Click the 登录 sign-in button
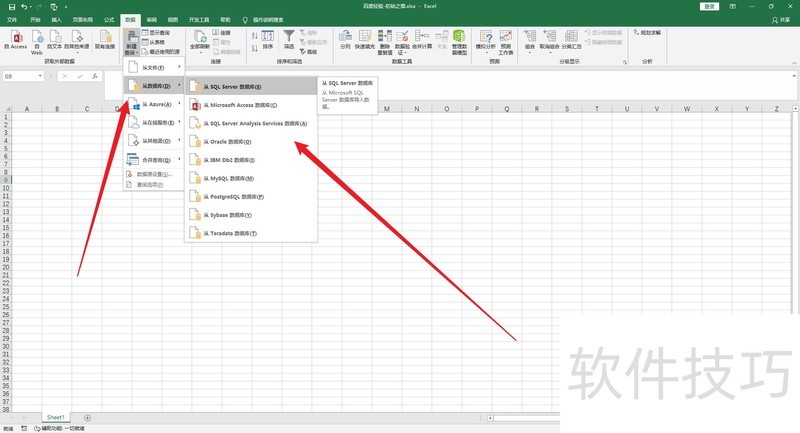This screenshot has height=433, width=800. (x=710, y=7)
